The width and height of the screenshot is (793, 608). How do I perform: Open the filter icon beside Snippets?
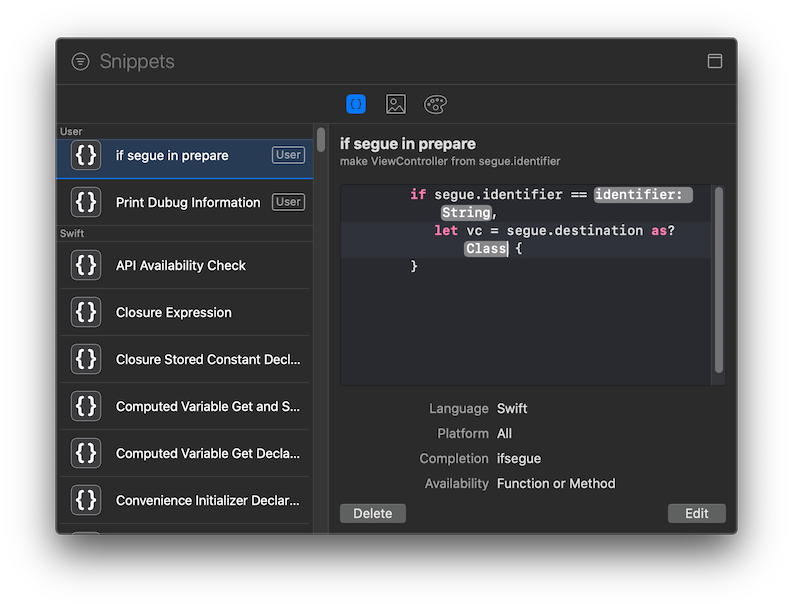pos(80,62)
